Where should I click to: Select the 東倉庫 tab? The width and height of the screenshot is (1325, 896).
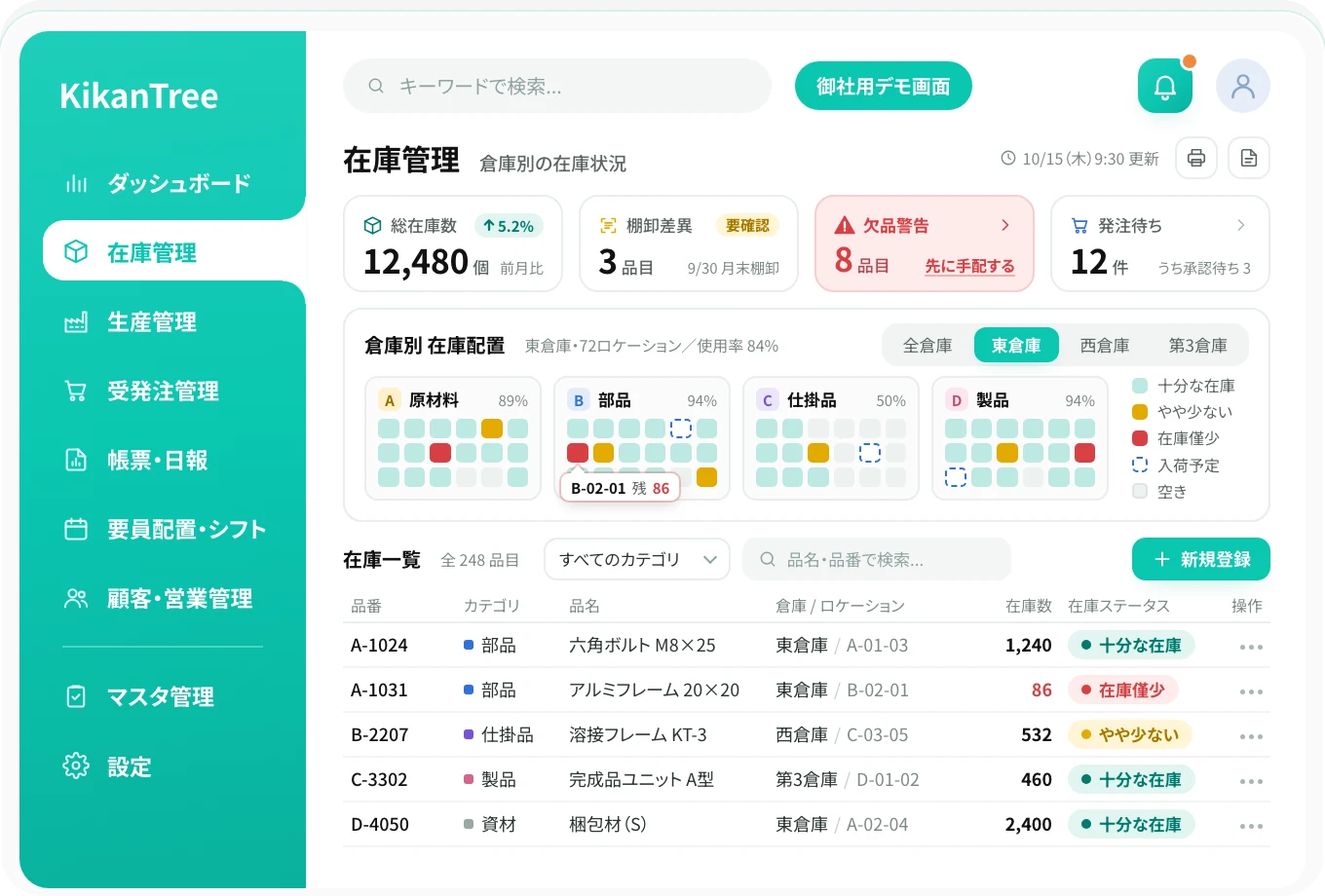(1016, 345)
